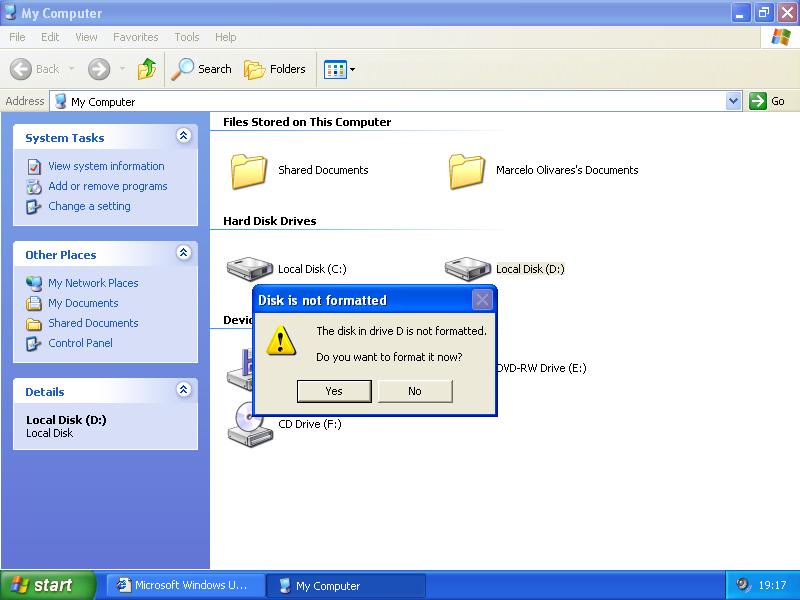Click the My Computer taskbar button
This screenshot has width=800, height=600.
(345, 585)
